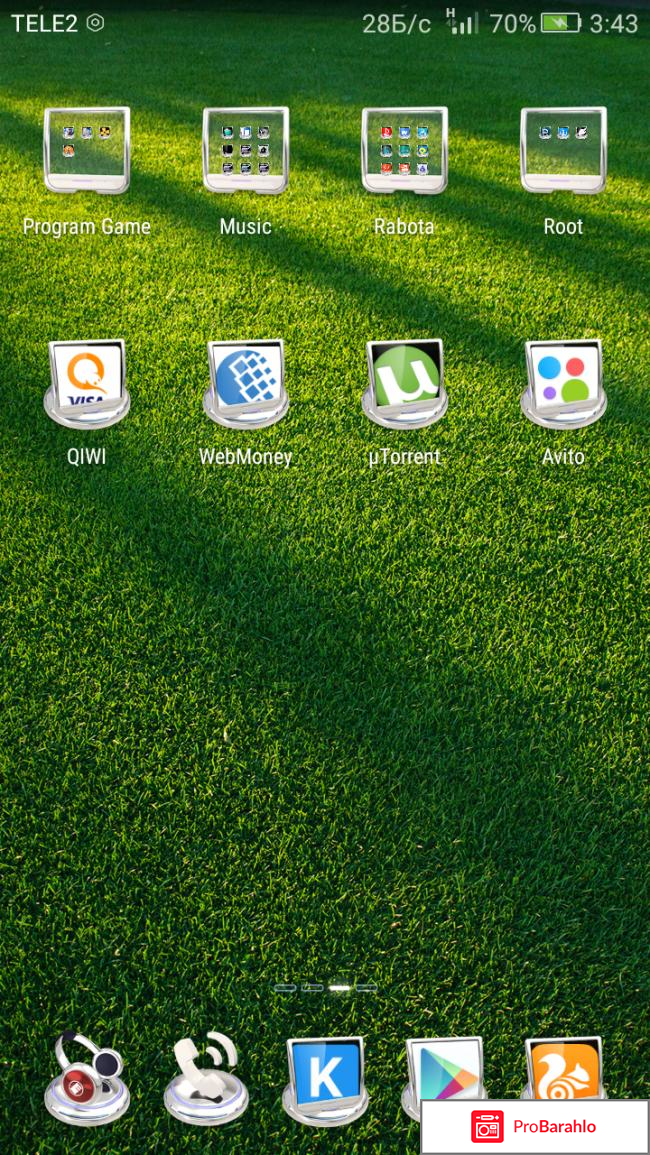Screen dimensions: 650x1155
Task: Switch to the second home screen page indicator
Action: tap(312, 987)
